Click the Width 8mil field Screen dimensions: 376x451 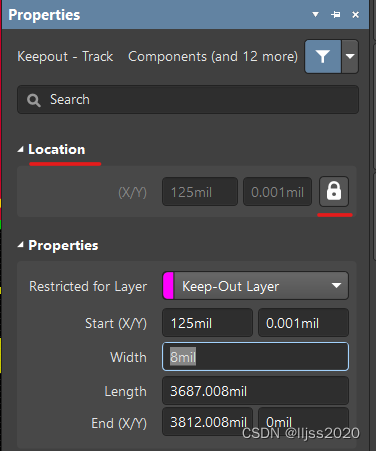[255, 357]
